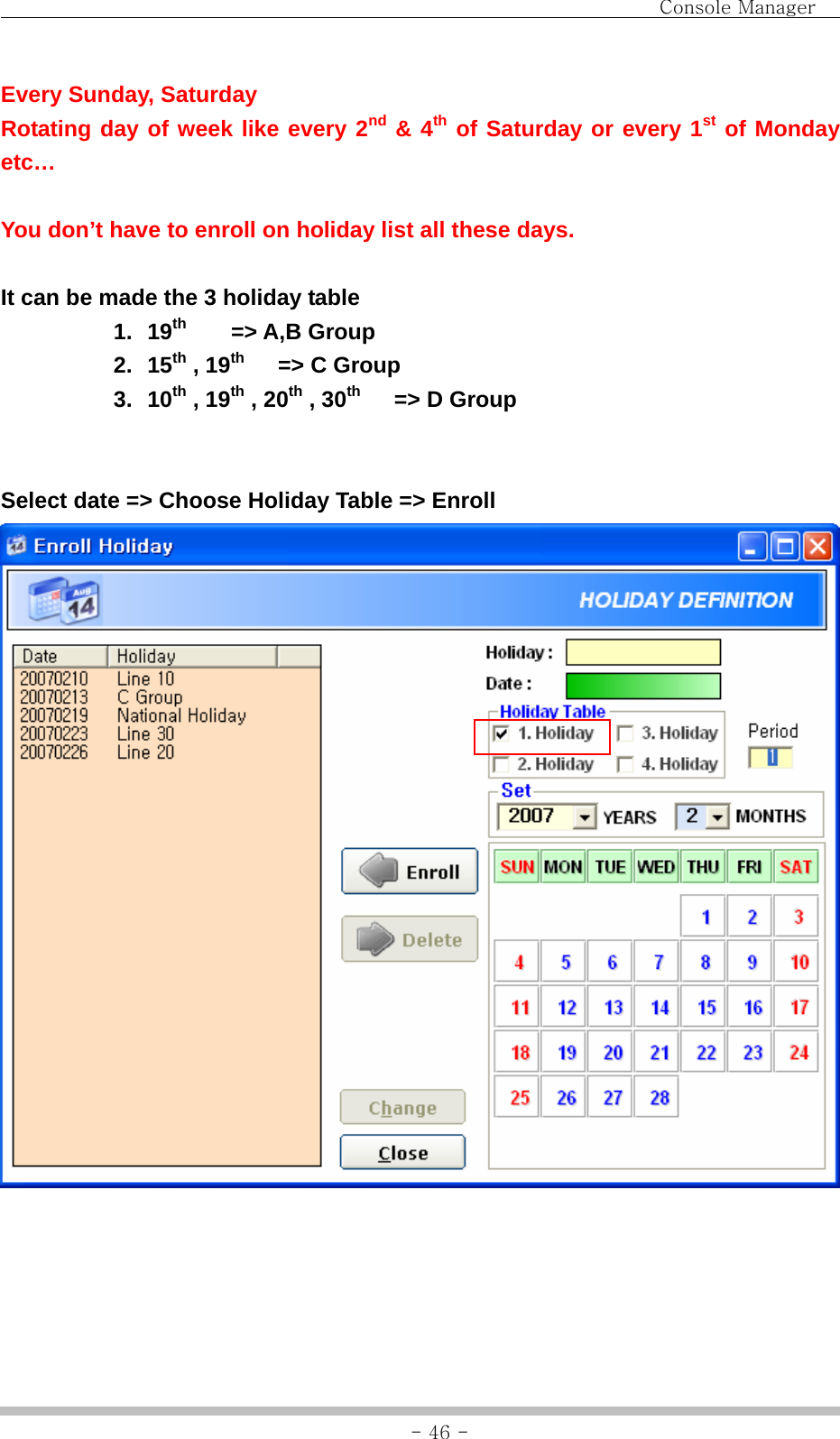840x1439 pixels.
Task: Minimize the Enroll Holiday window
Action: pos(752,546)
